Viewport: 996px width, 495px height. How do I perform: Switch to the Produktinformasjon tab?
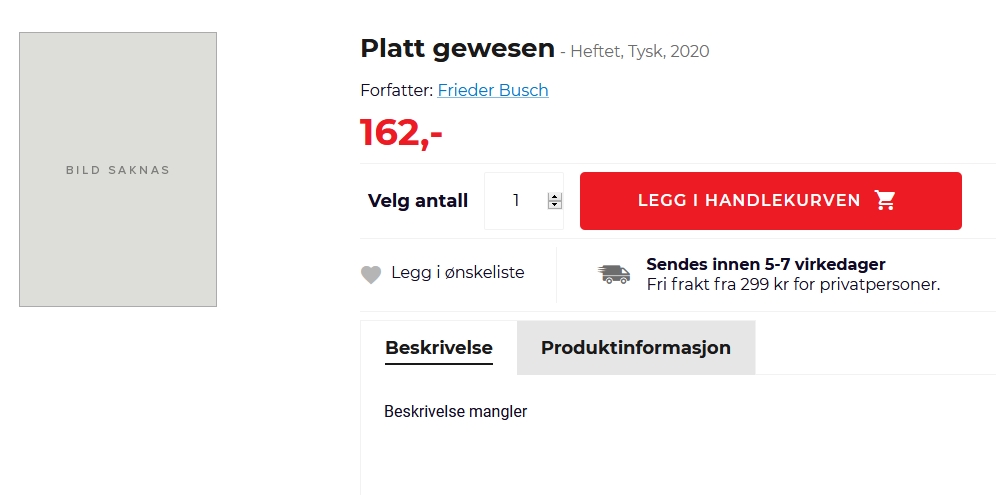tap(636, 348)
